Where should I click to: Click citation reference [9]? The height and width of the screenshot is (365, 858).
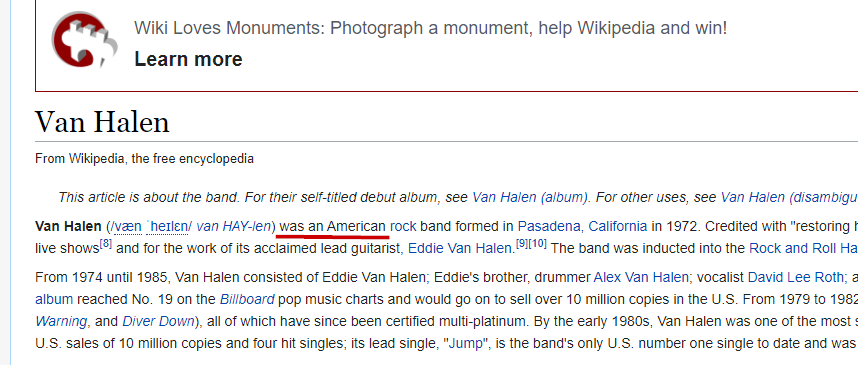[523, 244]
